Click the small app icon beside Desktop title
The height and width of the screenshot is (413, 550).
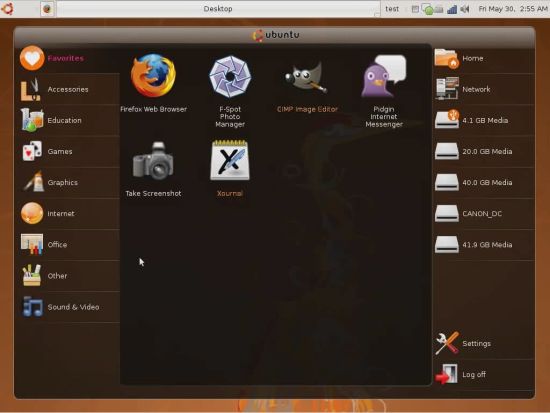[x=47, y=8]
